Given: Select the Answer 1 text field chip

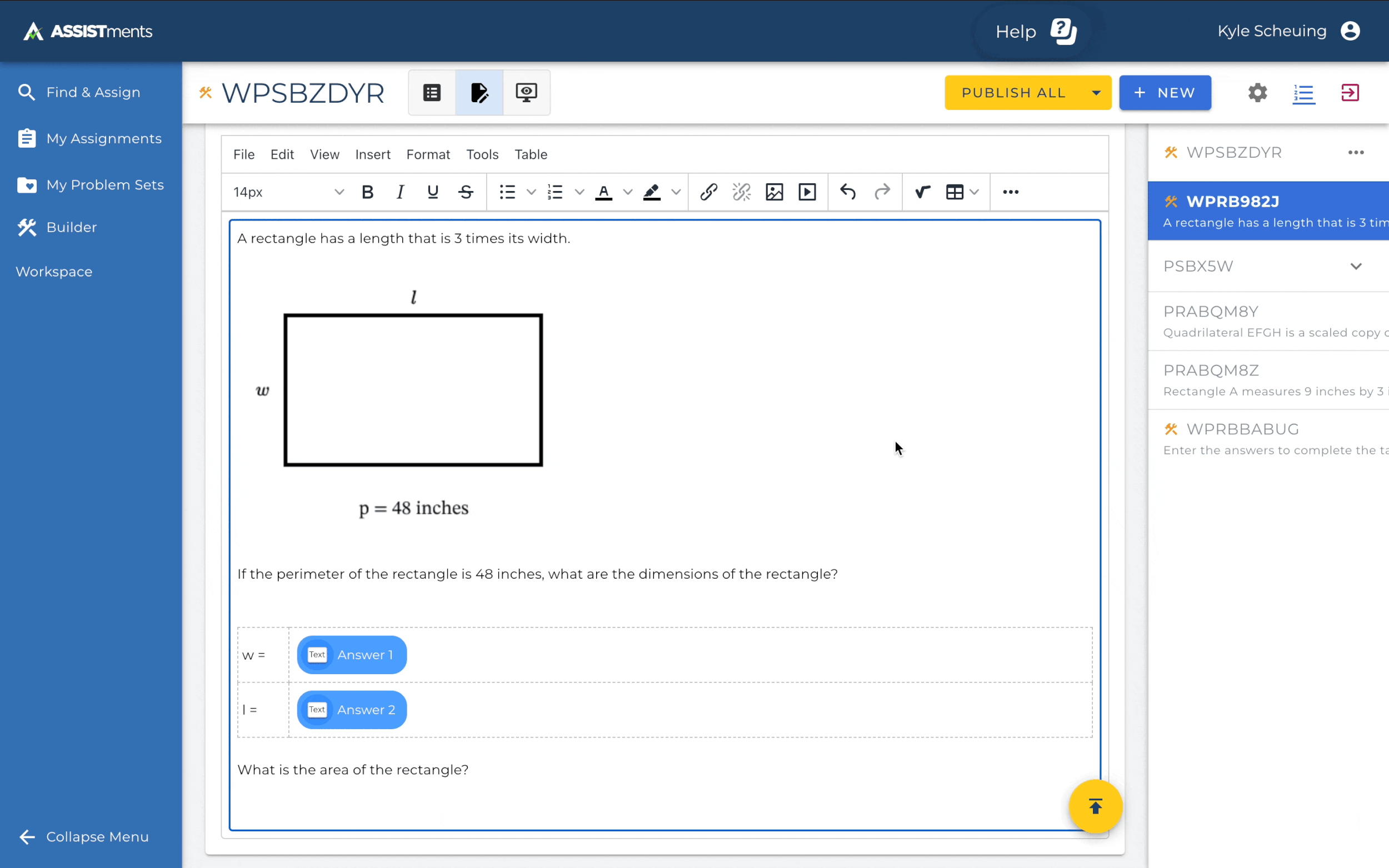Looking at the screenshot, I should pos(351,654).
